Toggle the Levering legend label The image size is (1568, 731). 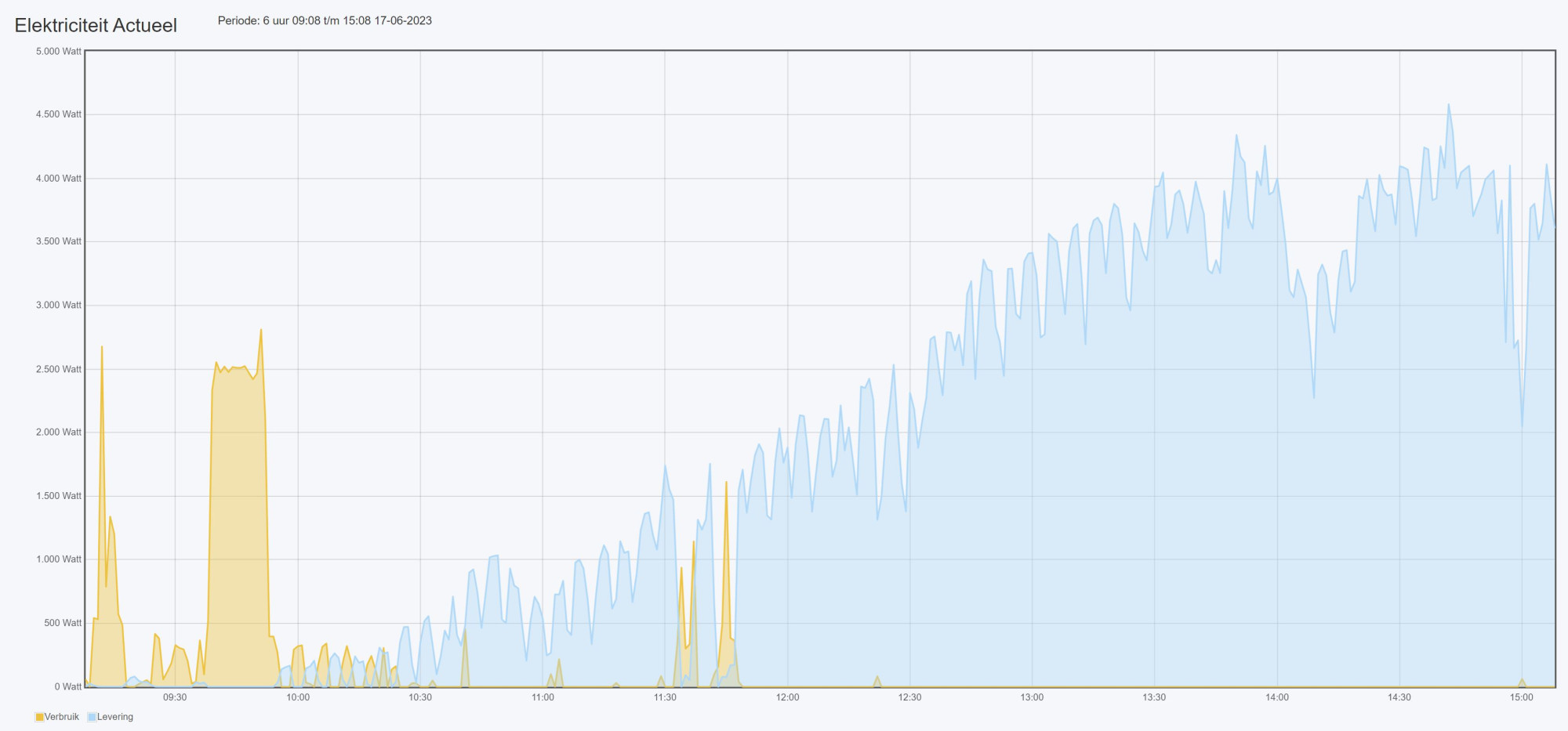coord(115,717)
